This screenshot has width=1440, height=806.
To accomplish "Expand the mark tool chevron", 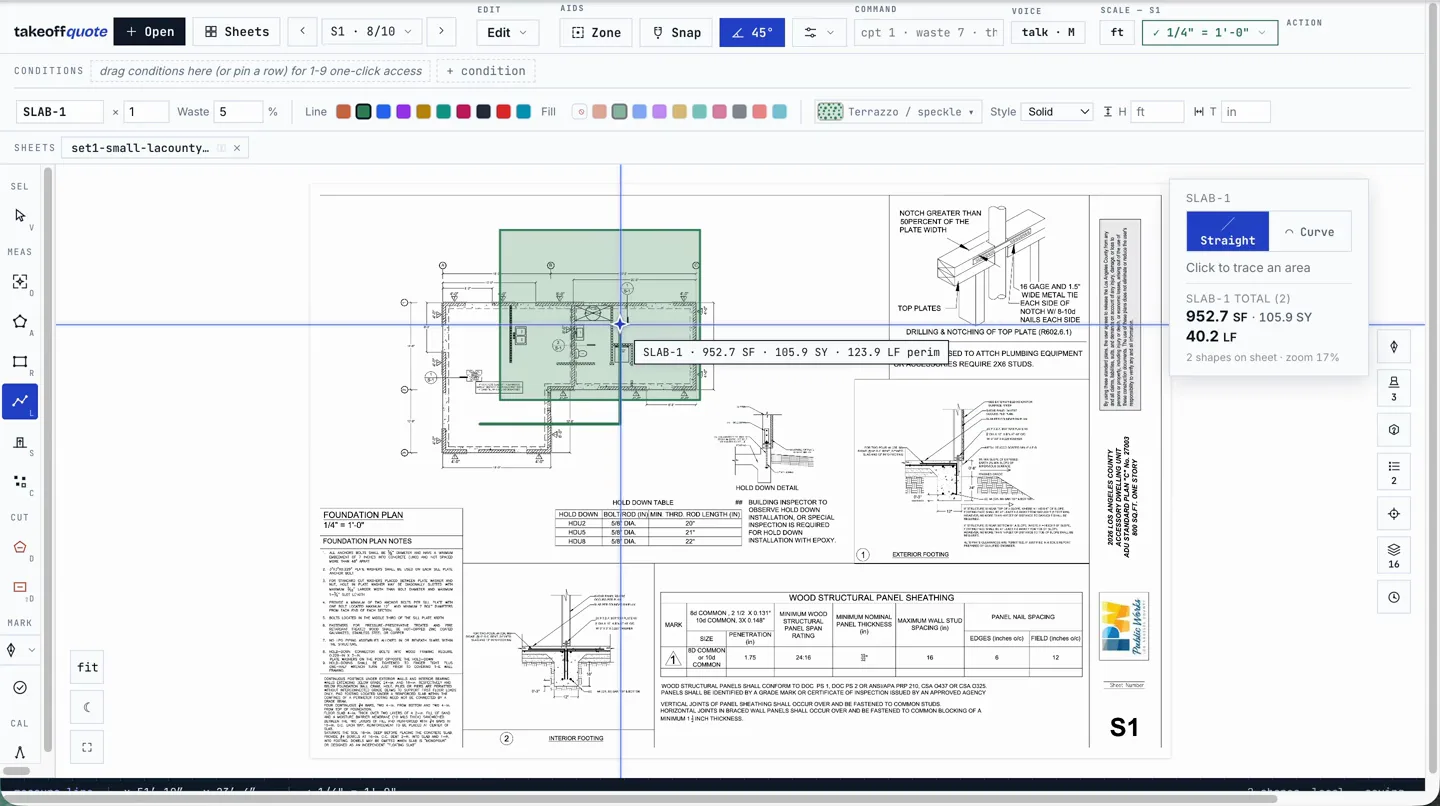I will pos(32,650).
